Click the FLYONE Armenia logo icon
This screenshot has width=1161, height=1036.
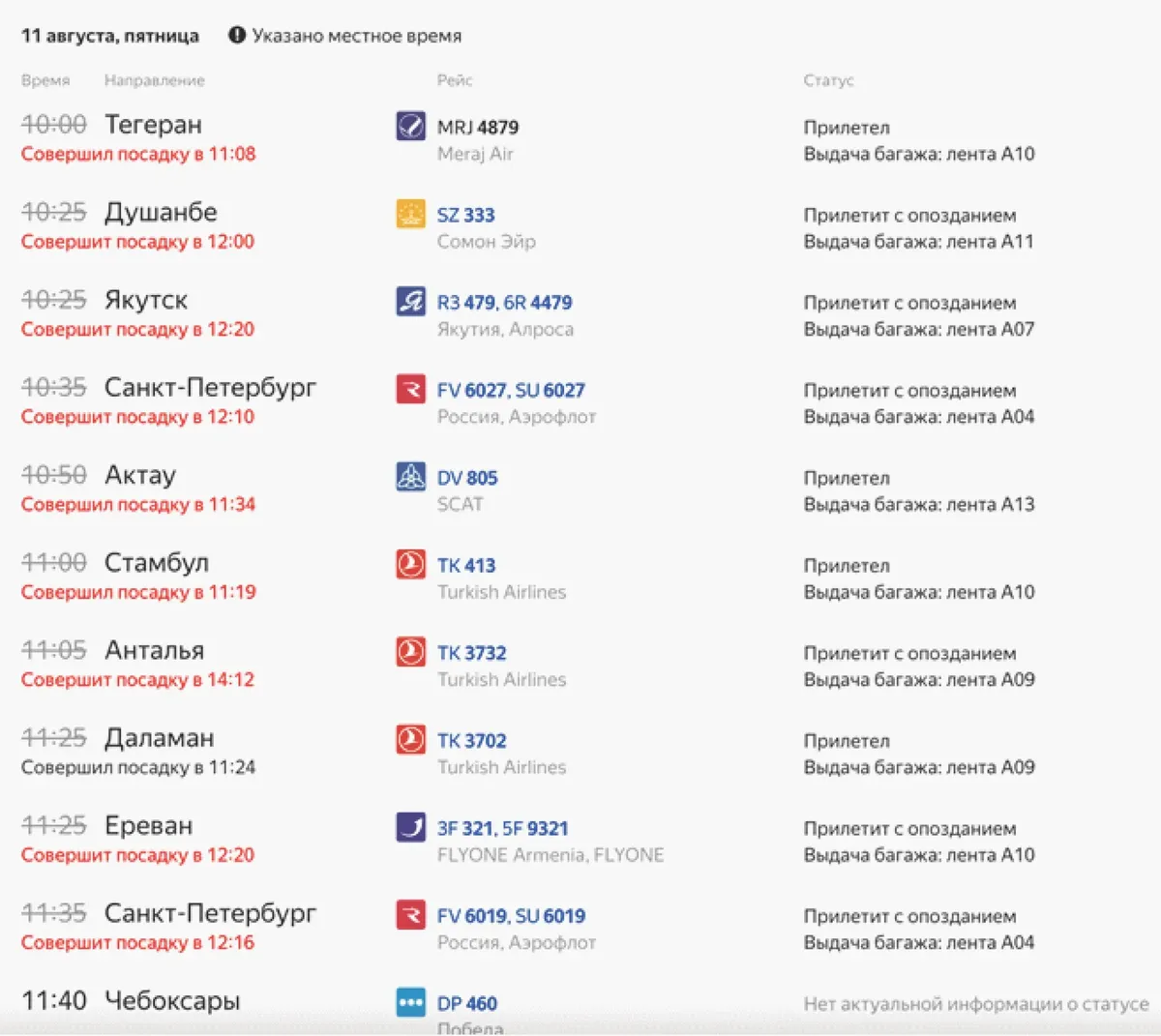tap(410, 828)
